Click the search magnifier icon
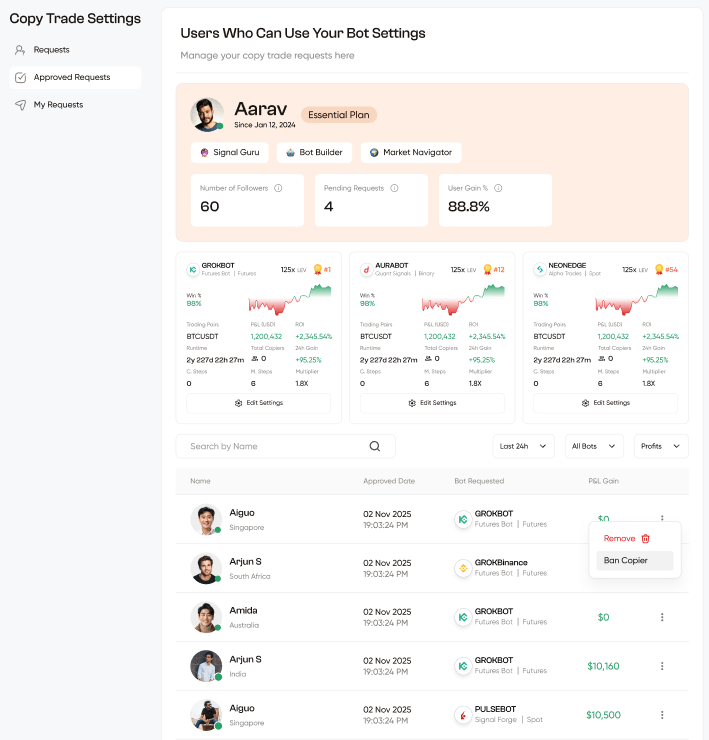Image resolution: width=709 pixels, height=740 pixels. coord(375,446)
